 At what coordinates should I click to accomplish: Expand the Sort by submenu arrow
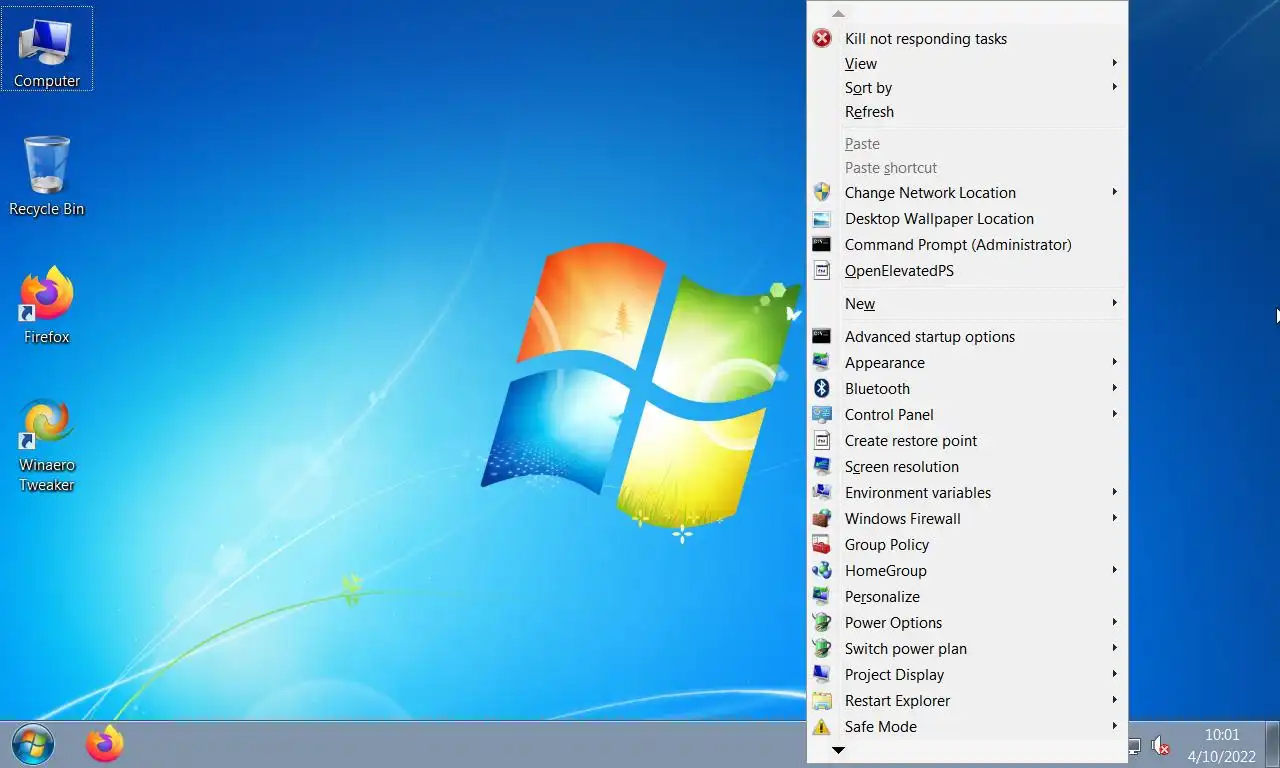pos(1114,87)
